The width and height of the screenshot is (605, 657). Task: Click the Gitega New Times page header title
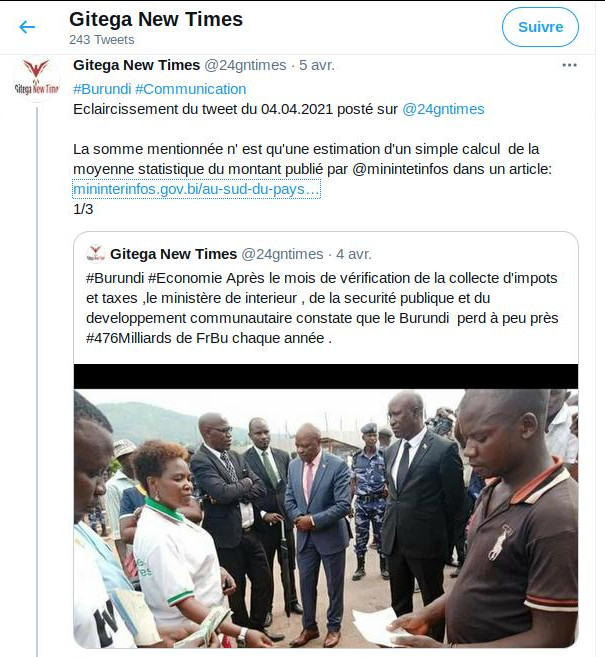156,19
